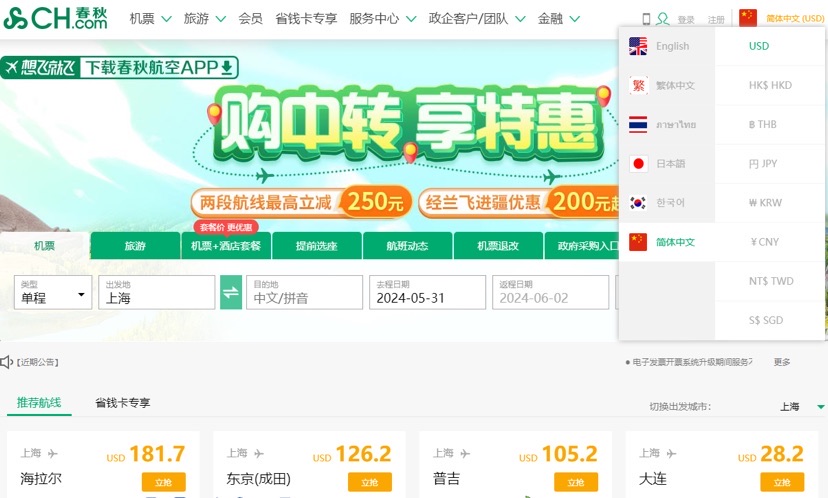Click the 出发地 field showing 上海
Screen dimensions: 828x498
(156, 292)
